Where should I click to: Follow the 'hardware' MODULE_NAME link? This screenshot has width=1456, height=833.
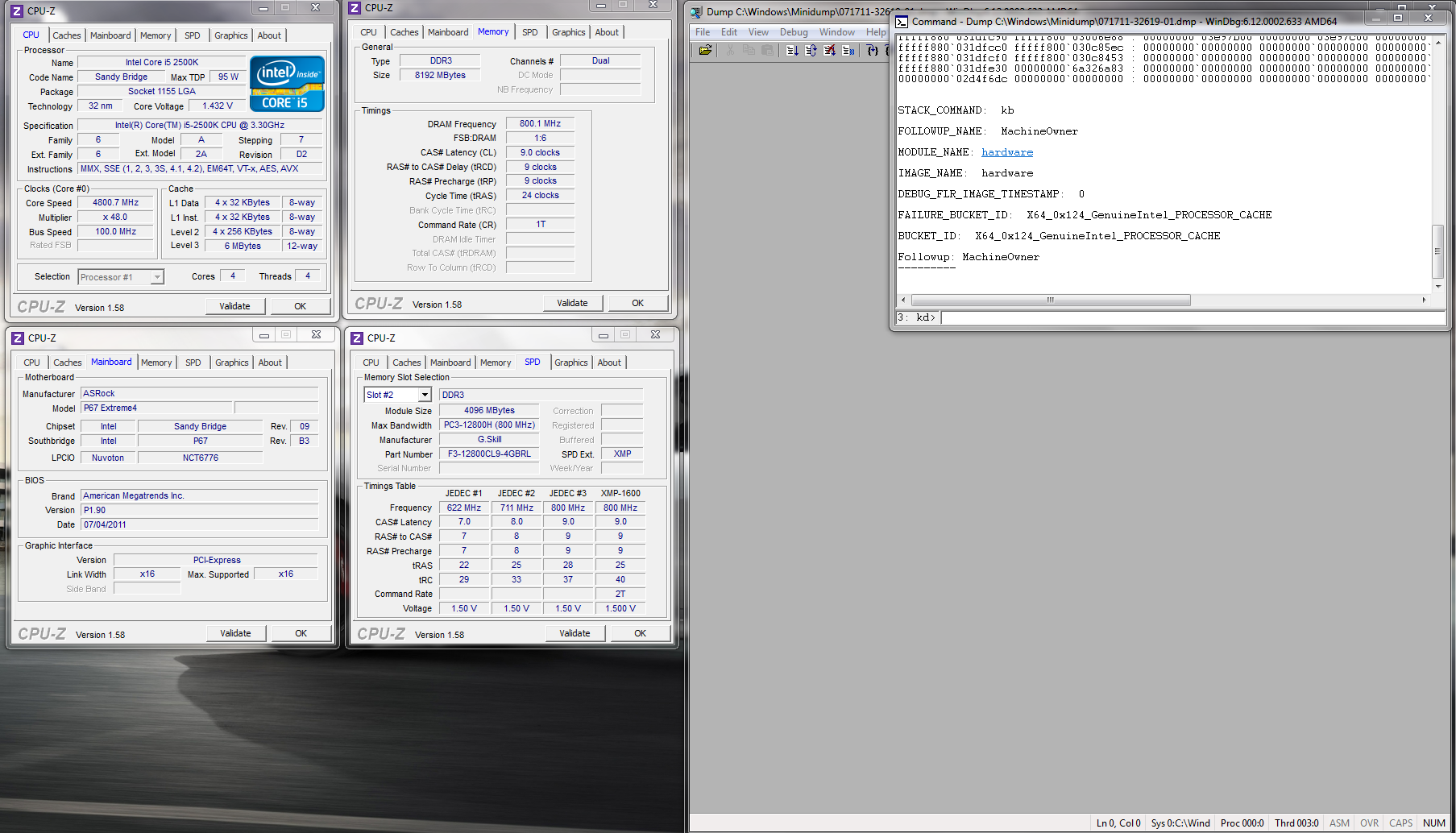pyautogui.click(x=1007, y=152)
